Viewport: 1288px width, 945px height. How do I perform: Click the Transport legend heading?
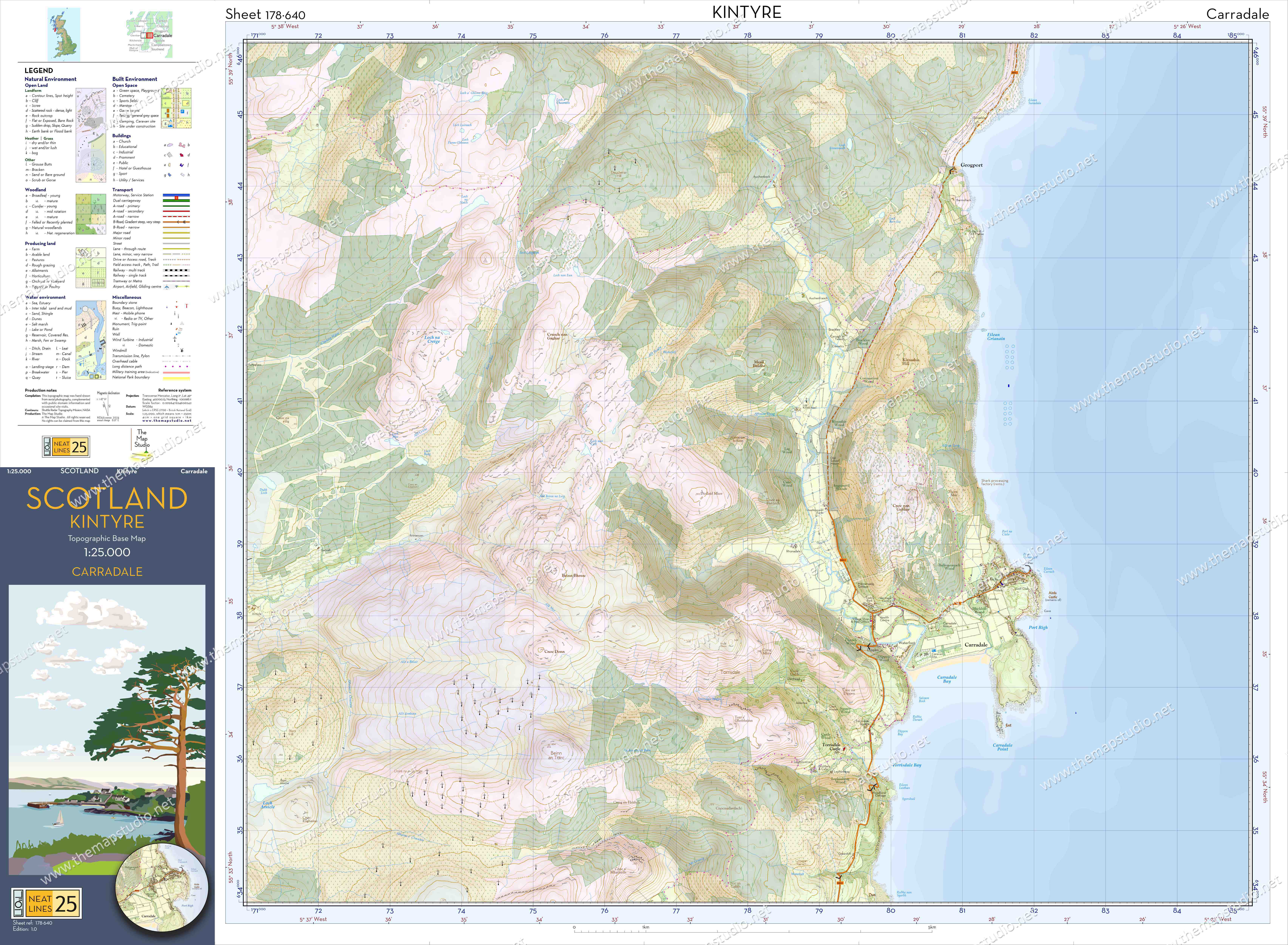122,190
